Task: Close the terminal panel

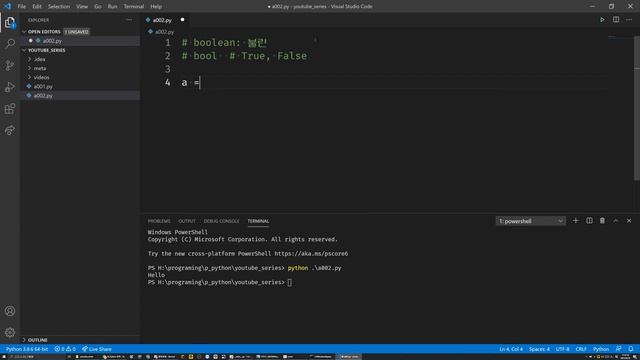Action: pos(629,220)
